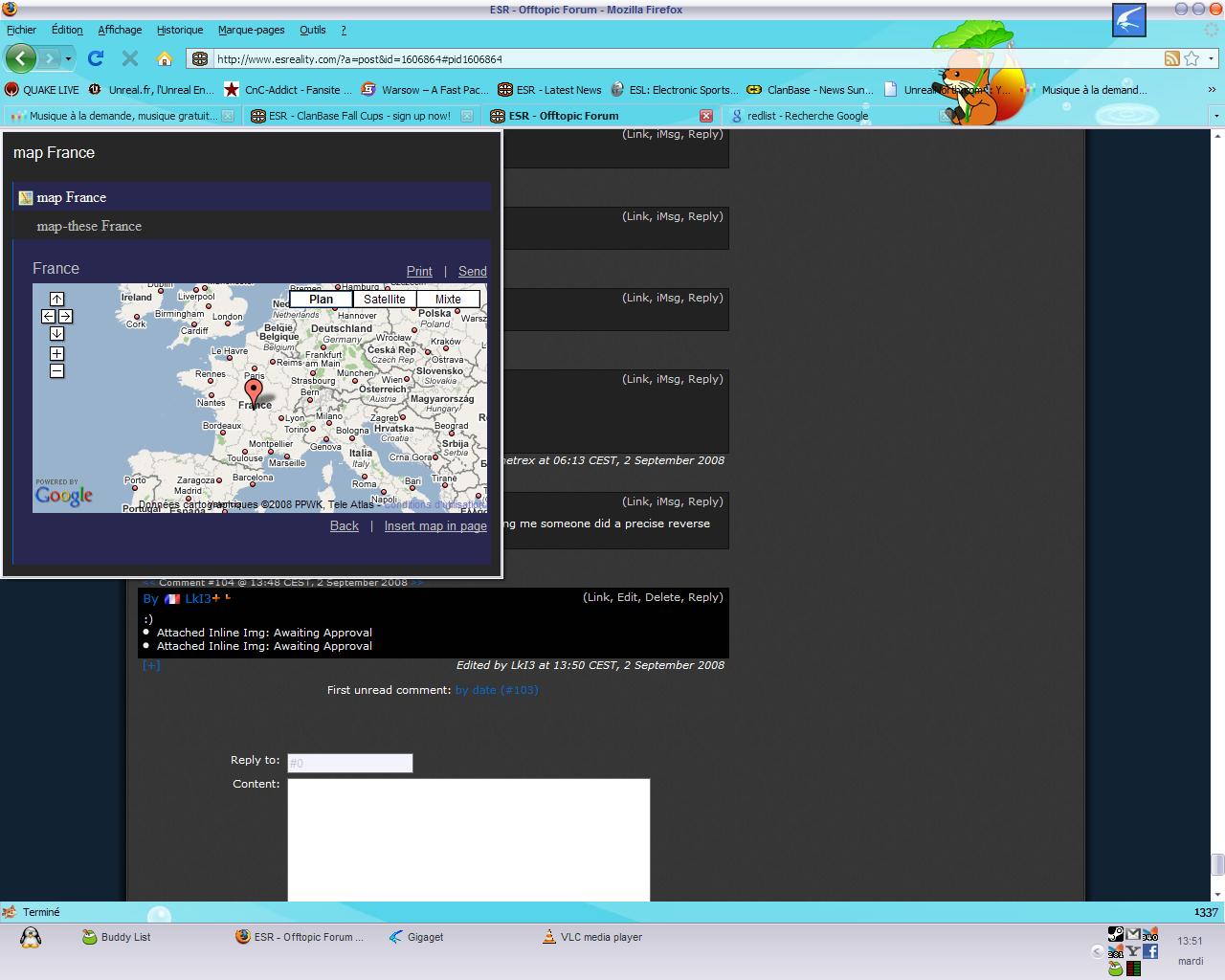Pan the map up with the arrow

(56, 299)
